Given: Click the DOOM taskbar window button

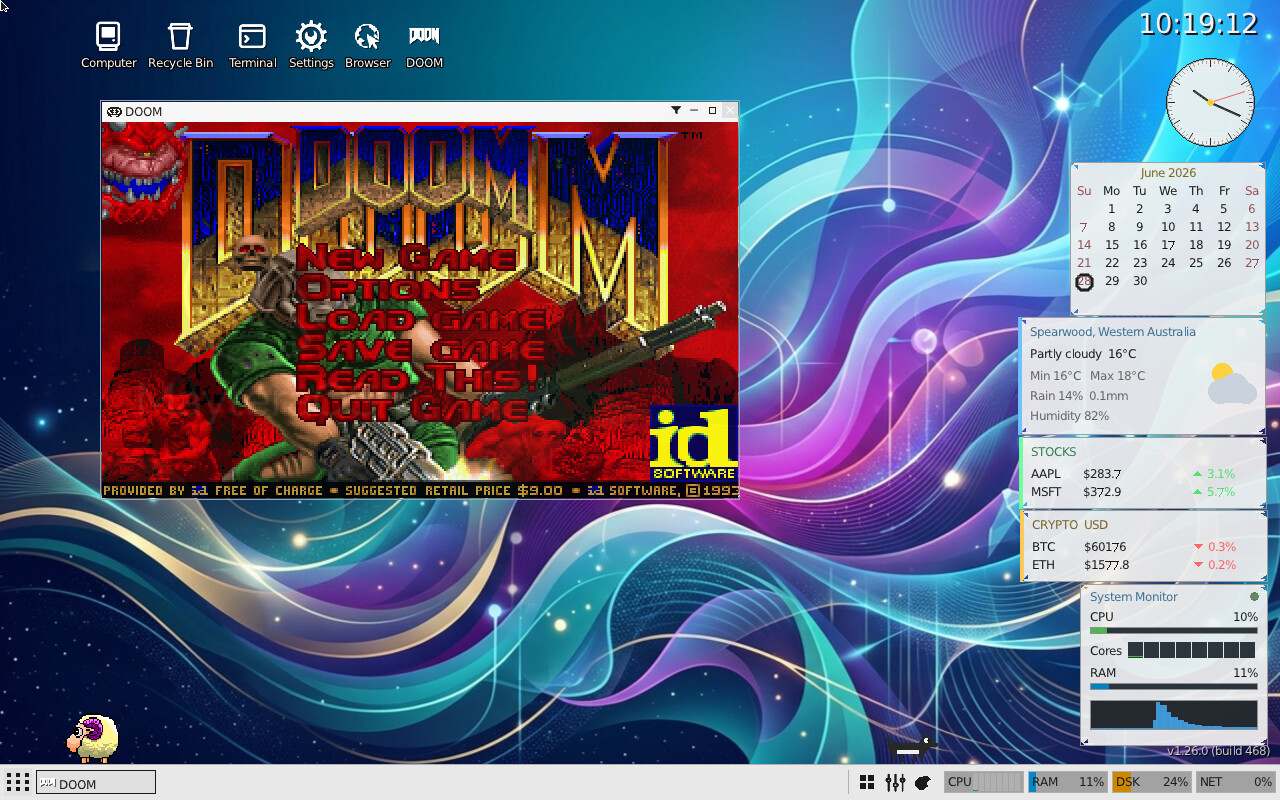Looking at the screenshot, I should tap(96, 782).
